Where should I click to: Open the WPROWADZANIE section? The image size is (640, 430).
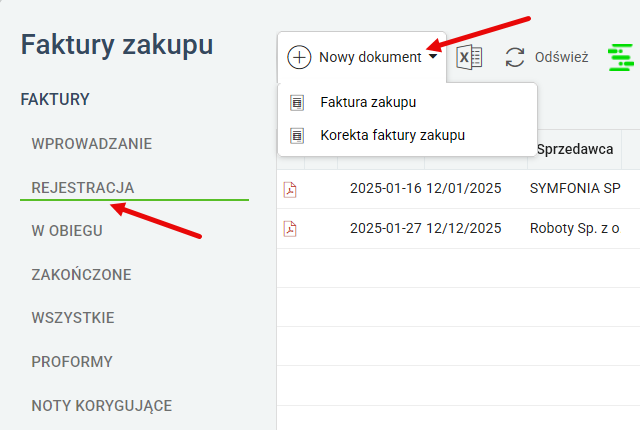coord(91,144)
